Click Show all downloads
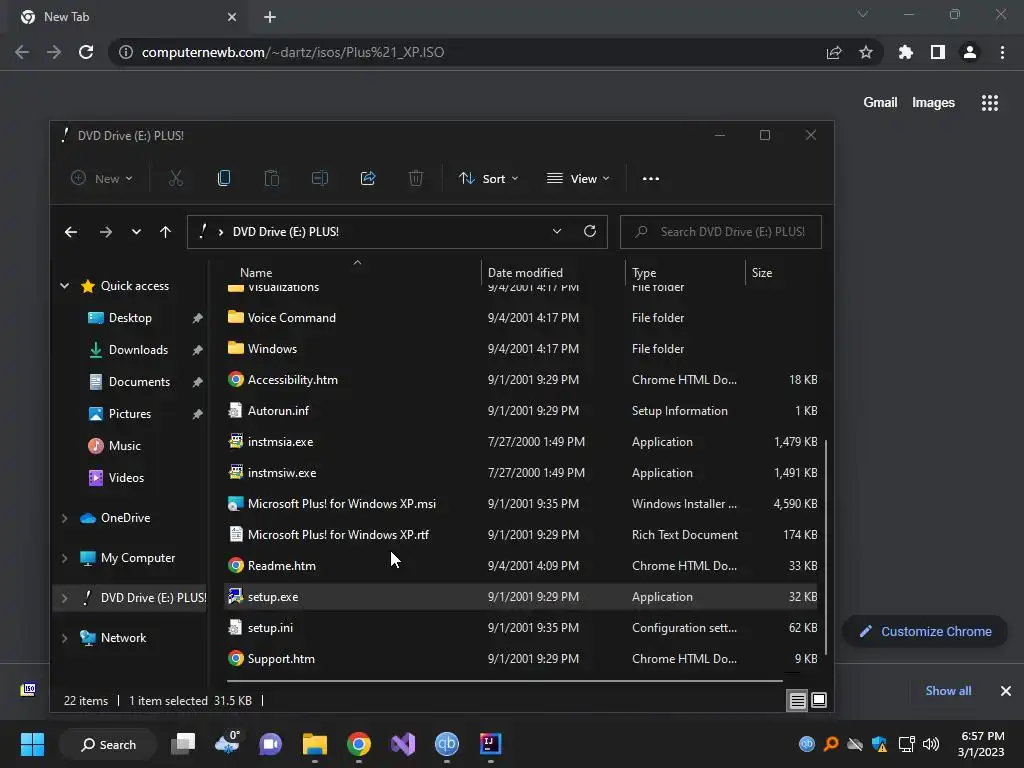Screen dimensions: 1024x768 948,691
